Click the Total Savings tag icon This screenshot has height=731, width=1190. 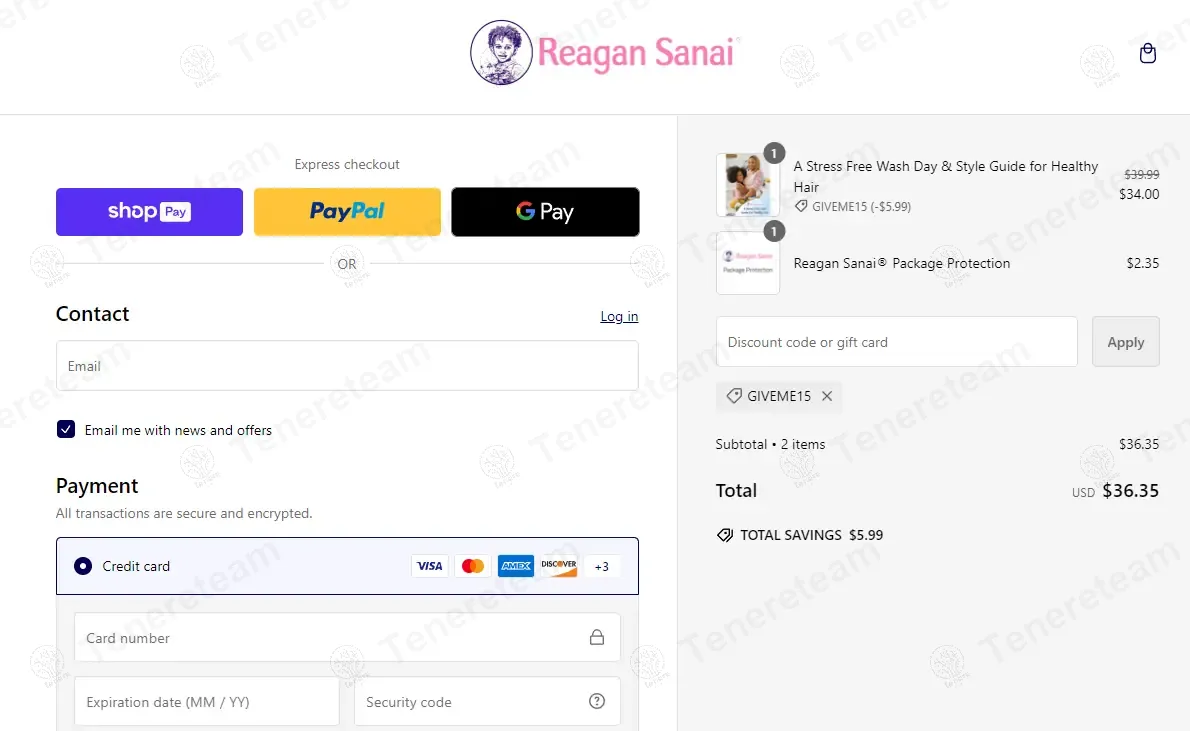[x=725, y=535]
